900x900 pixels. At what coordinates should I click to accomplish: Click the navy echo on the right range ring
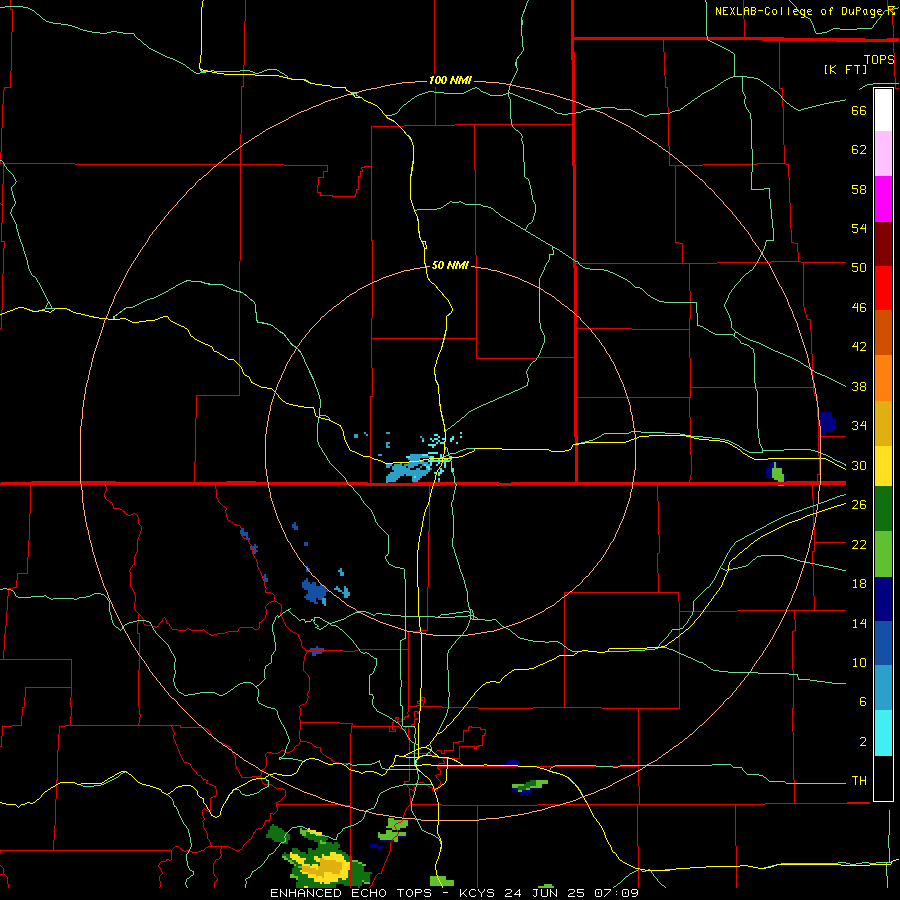(x=827, y=423)
